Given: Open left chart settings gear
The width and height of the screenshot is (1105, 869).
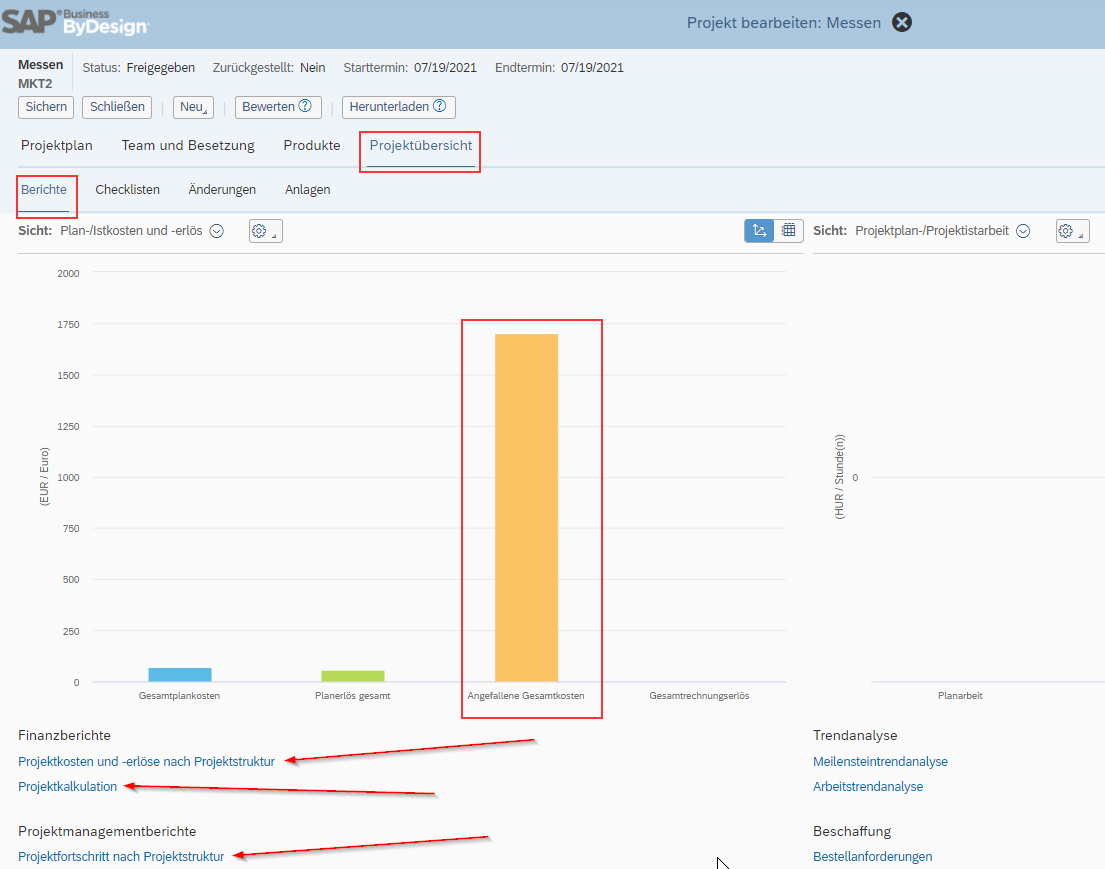Looking at the screenshot, I should point(266,231).
